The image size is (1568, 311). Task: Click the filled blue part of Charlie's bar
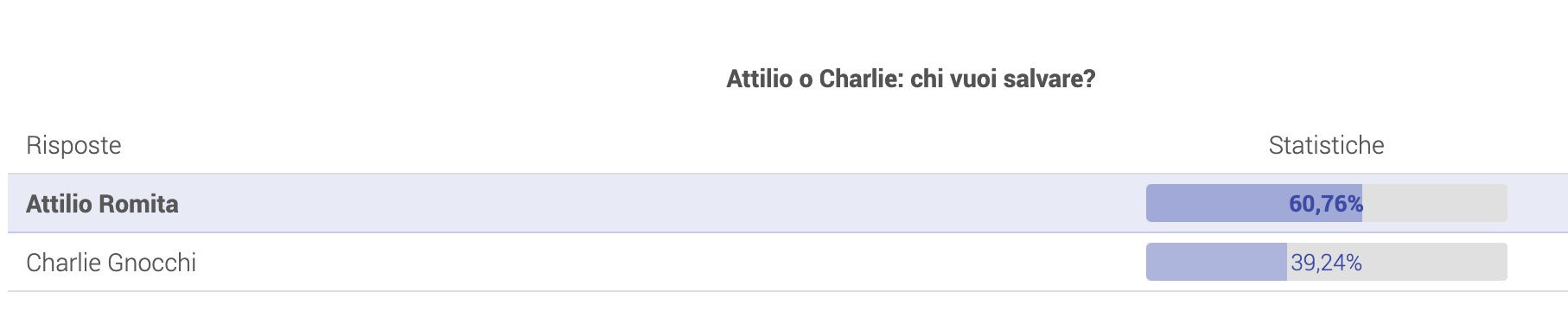pyautogui.click(x=1216, y=262)
